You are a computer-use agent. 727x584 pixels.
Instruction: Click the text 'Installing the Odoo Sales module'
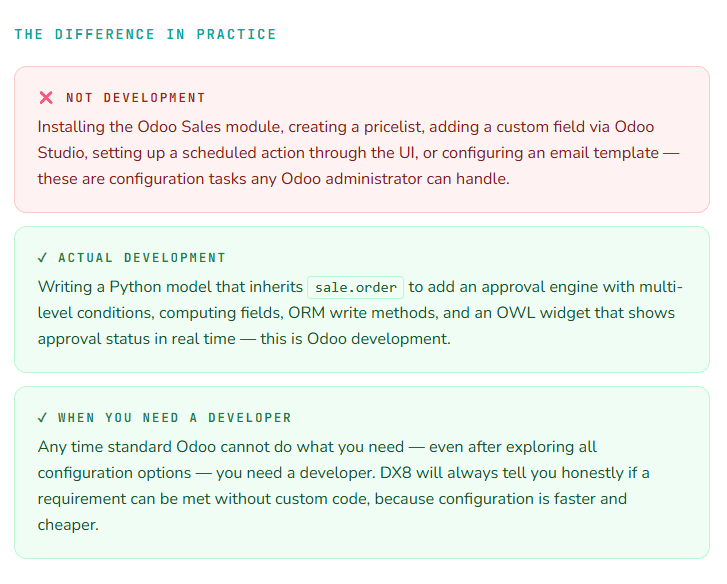160,127
